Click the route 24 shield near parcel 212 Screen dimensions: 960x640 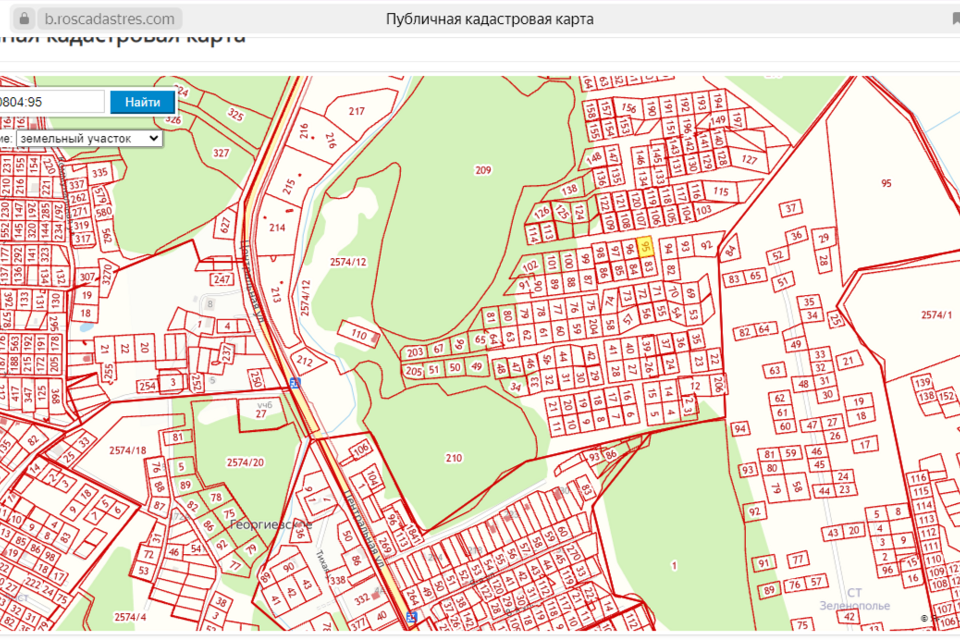(x=294, y=383)
